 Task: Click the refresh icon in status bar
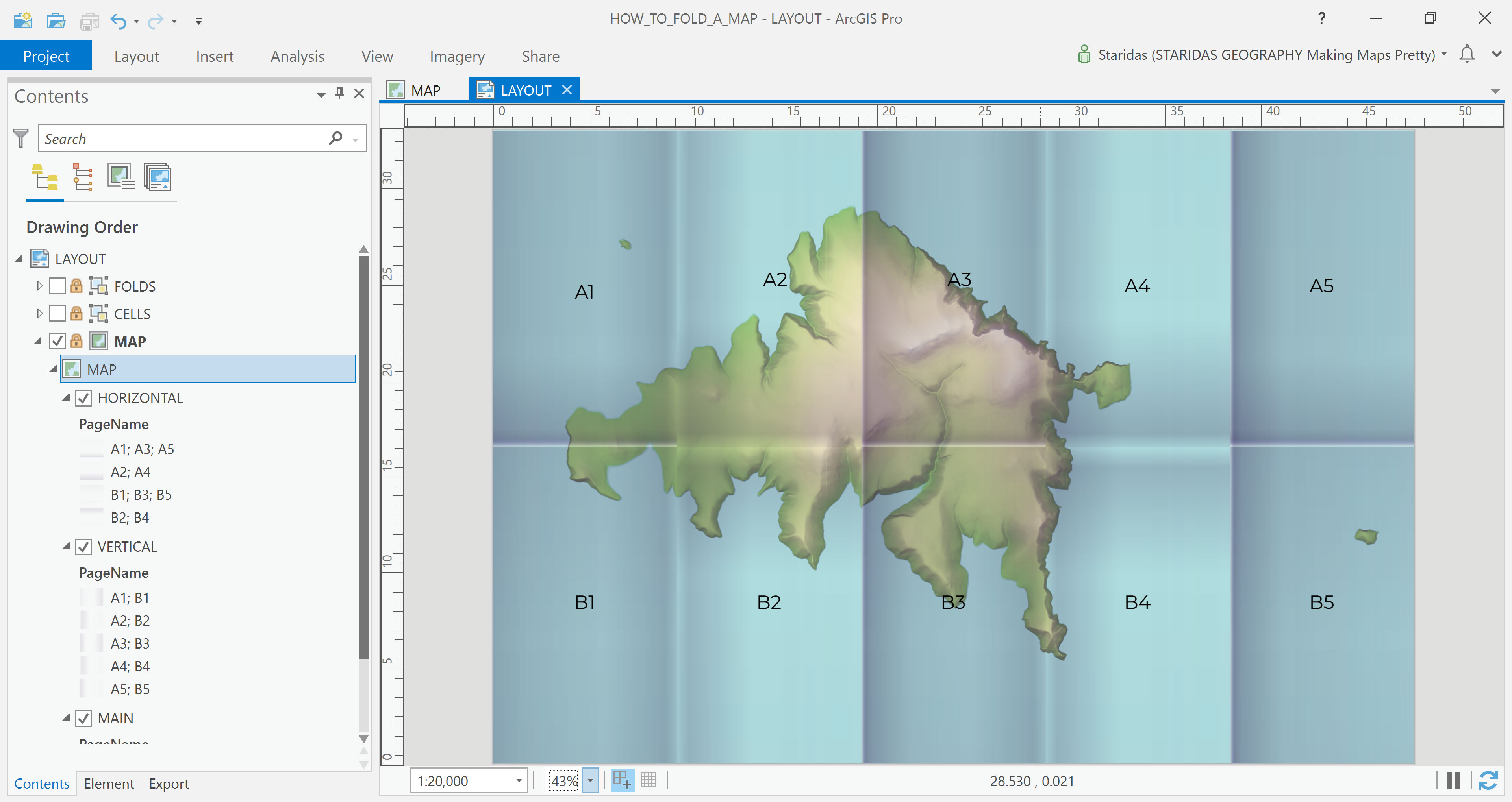pos(1488,780)
